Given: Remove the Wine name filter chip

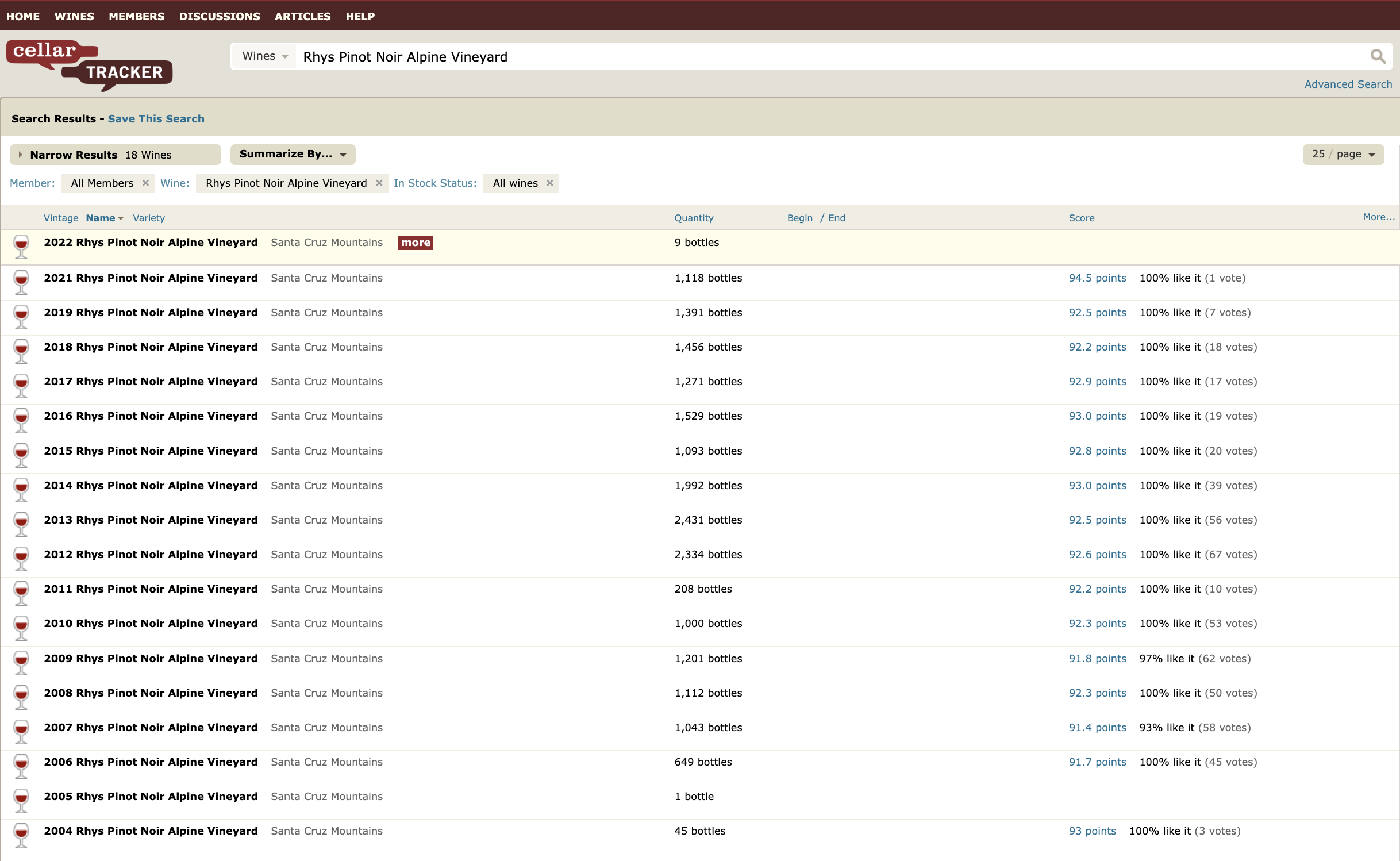Looking at the screenshot, I should (379, 183).
